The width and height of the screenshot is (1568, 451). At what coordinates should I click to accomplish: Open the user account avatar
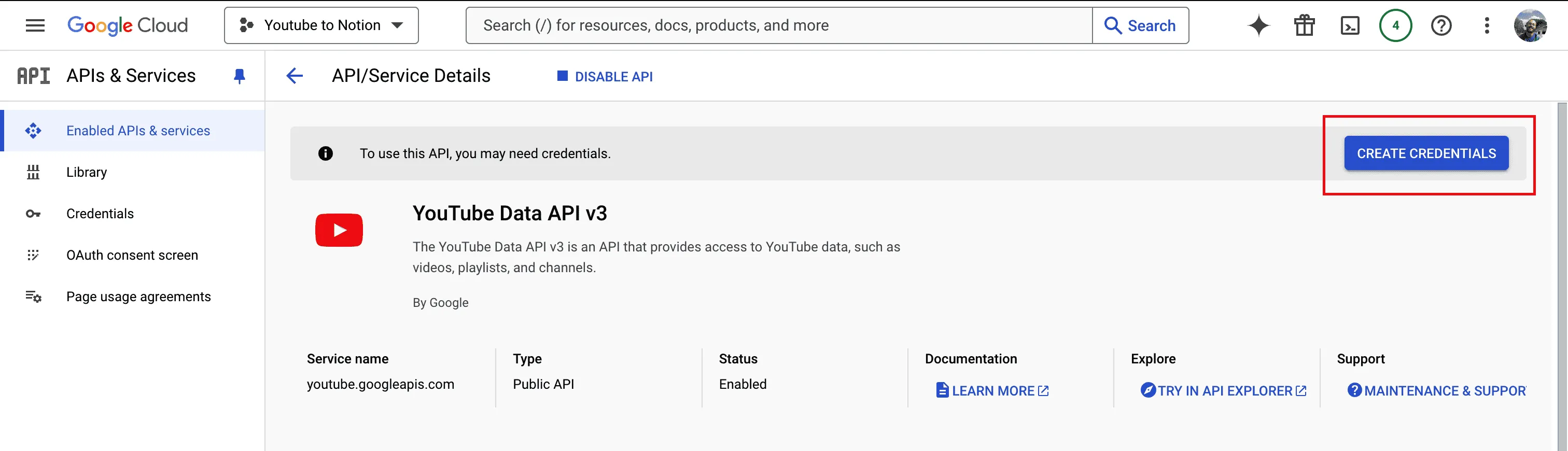pos(1530,25)
